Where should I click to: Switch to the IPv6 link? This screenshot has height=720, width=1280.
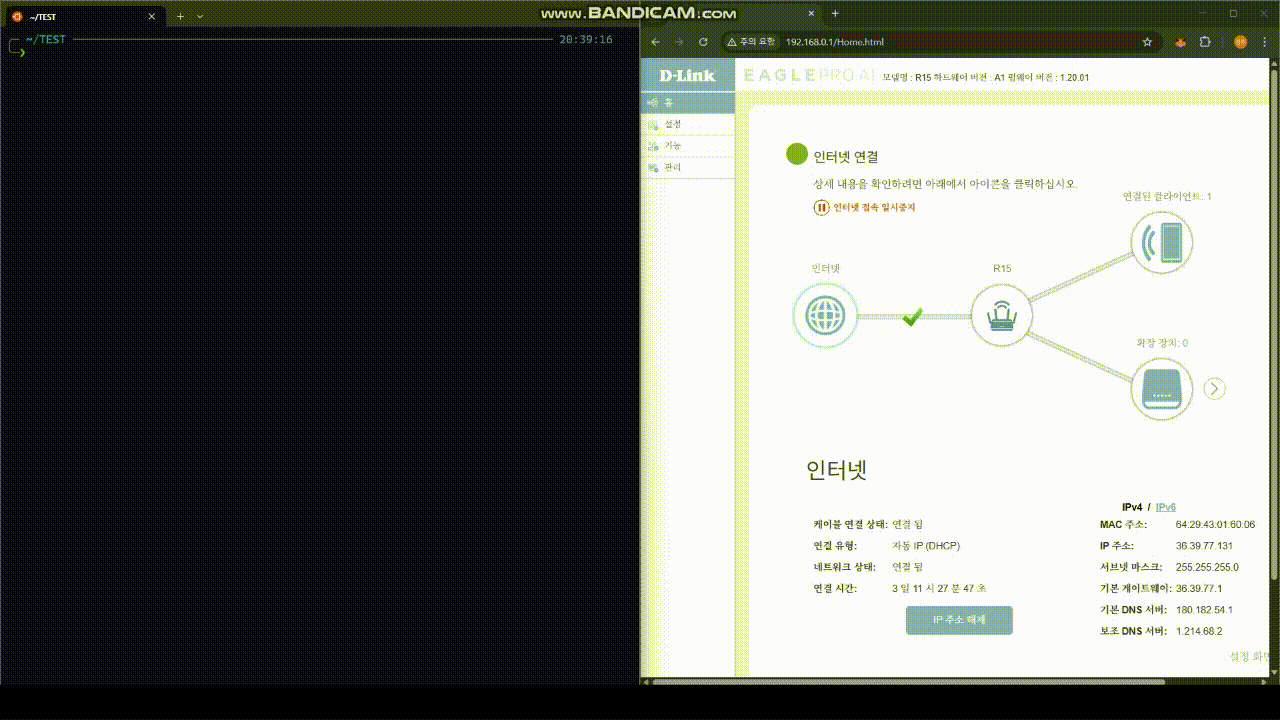click(x=1166, y=507)
